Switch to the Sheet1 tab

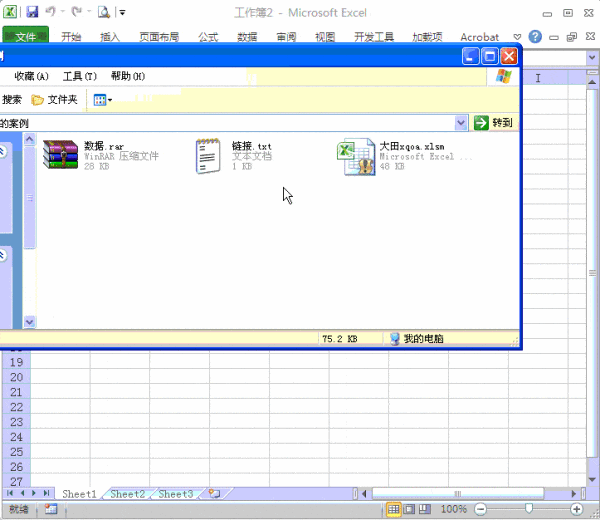coord(80,494)
